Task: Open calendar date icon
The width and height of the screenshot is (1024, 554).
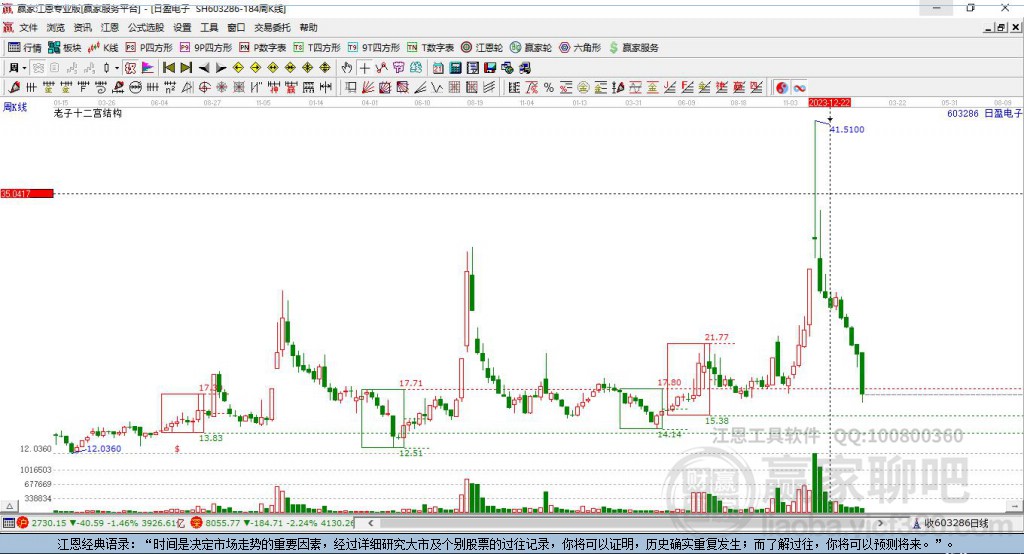Action: [x=438, y=68]
